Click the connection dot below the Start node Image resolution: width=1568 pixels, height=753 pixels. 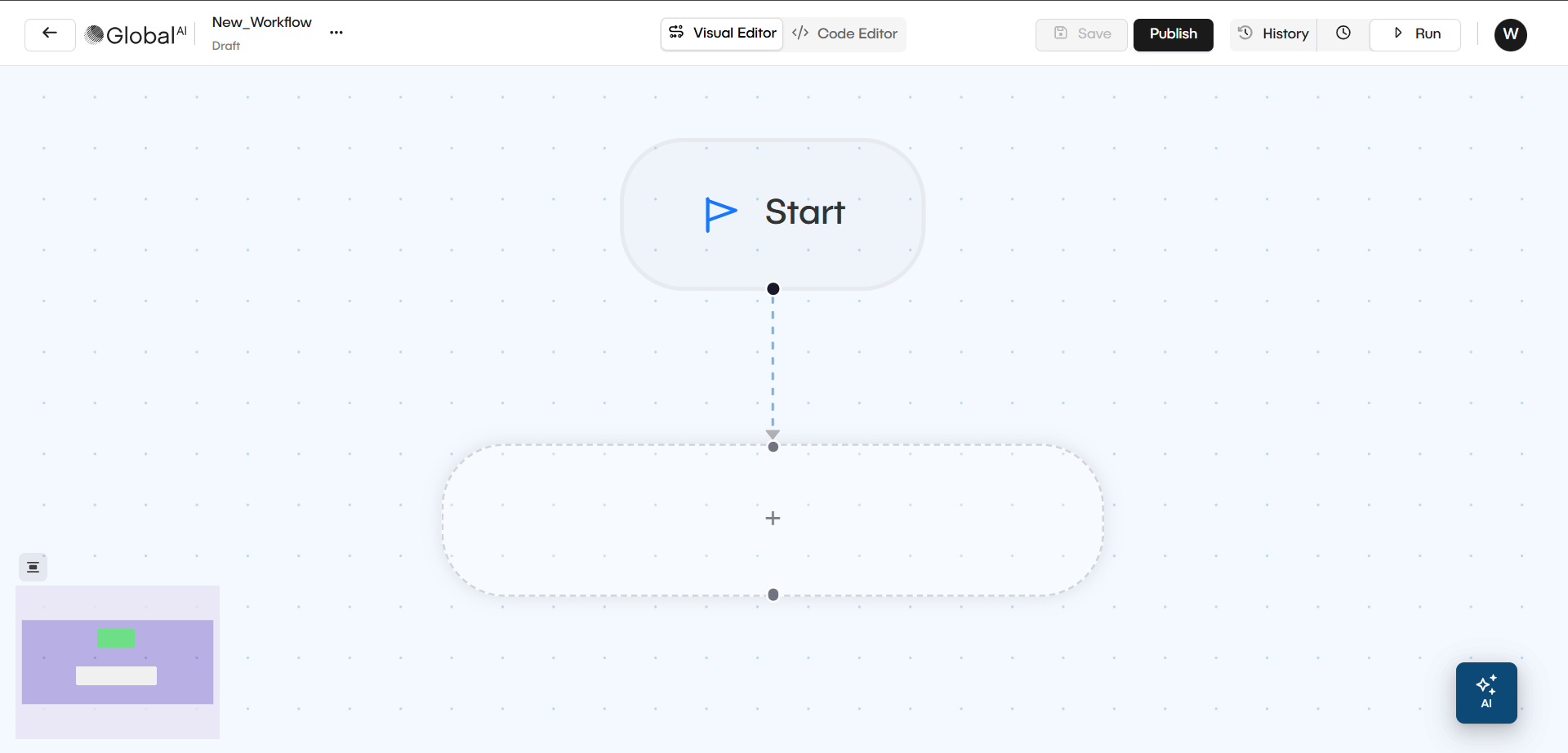[773, 288]
